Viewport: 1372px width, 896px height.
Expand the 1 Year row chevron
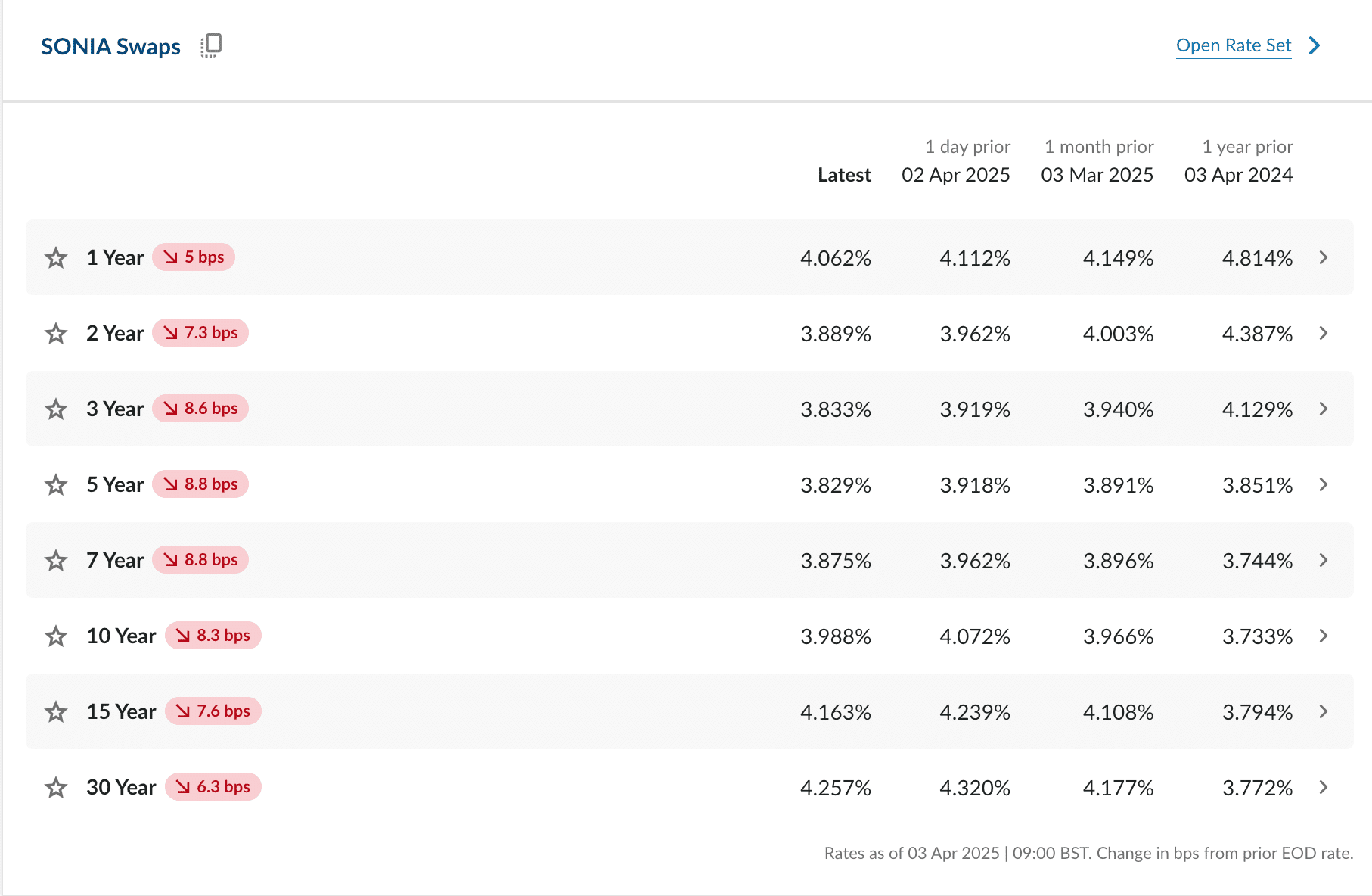[1324, 257]
